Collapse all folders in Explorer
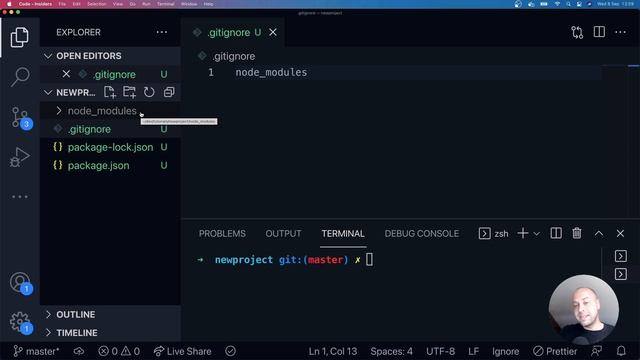This screenshot has height=360, width=640. 169,92
